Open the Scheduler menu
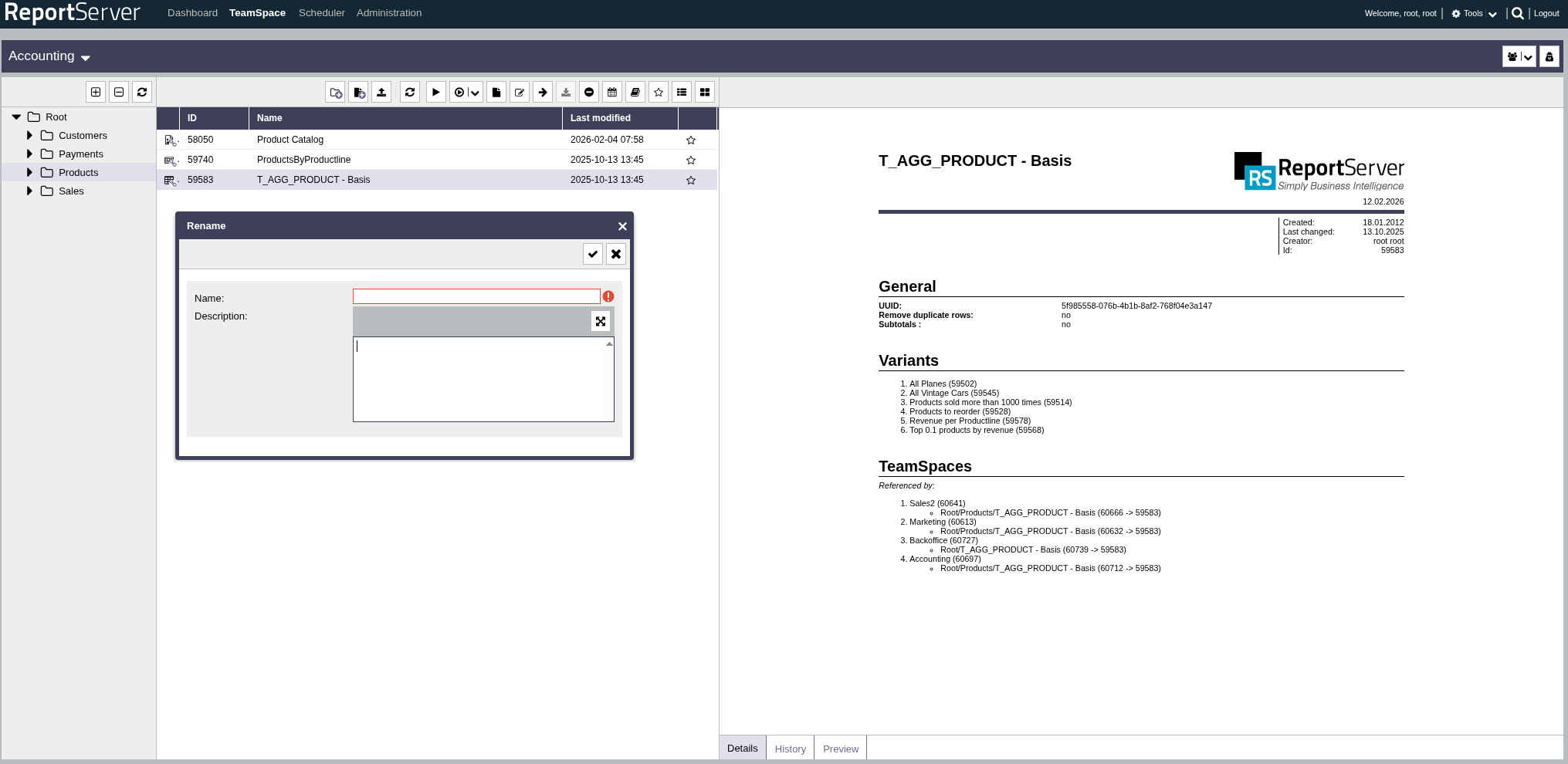Viewport: 1568px width, 764px height. click(321, 13)
